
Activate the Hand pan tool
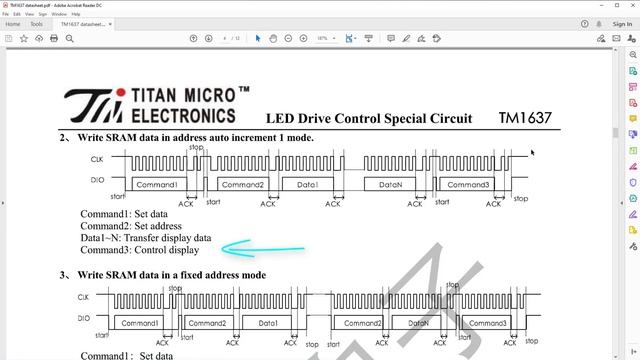click(273, 38)
